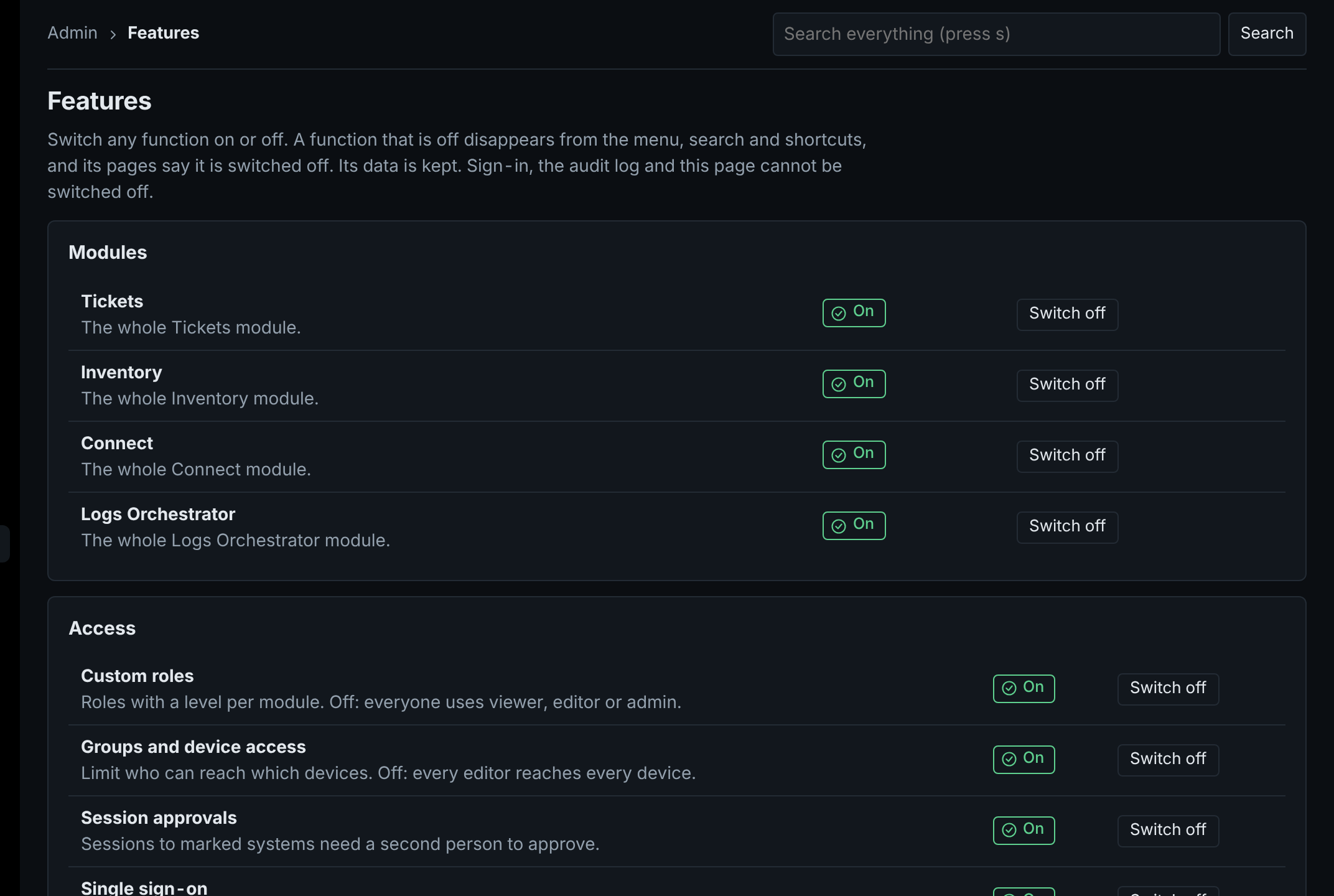The height and width of the screenshot is (896, 1334).
Task: Click the Features breadcrumb item
Action: click(x=163, y=33)
